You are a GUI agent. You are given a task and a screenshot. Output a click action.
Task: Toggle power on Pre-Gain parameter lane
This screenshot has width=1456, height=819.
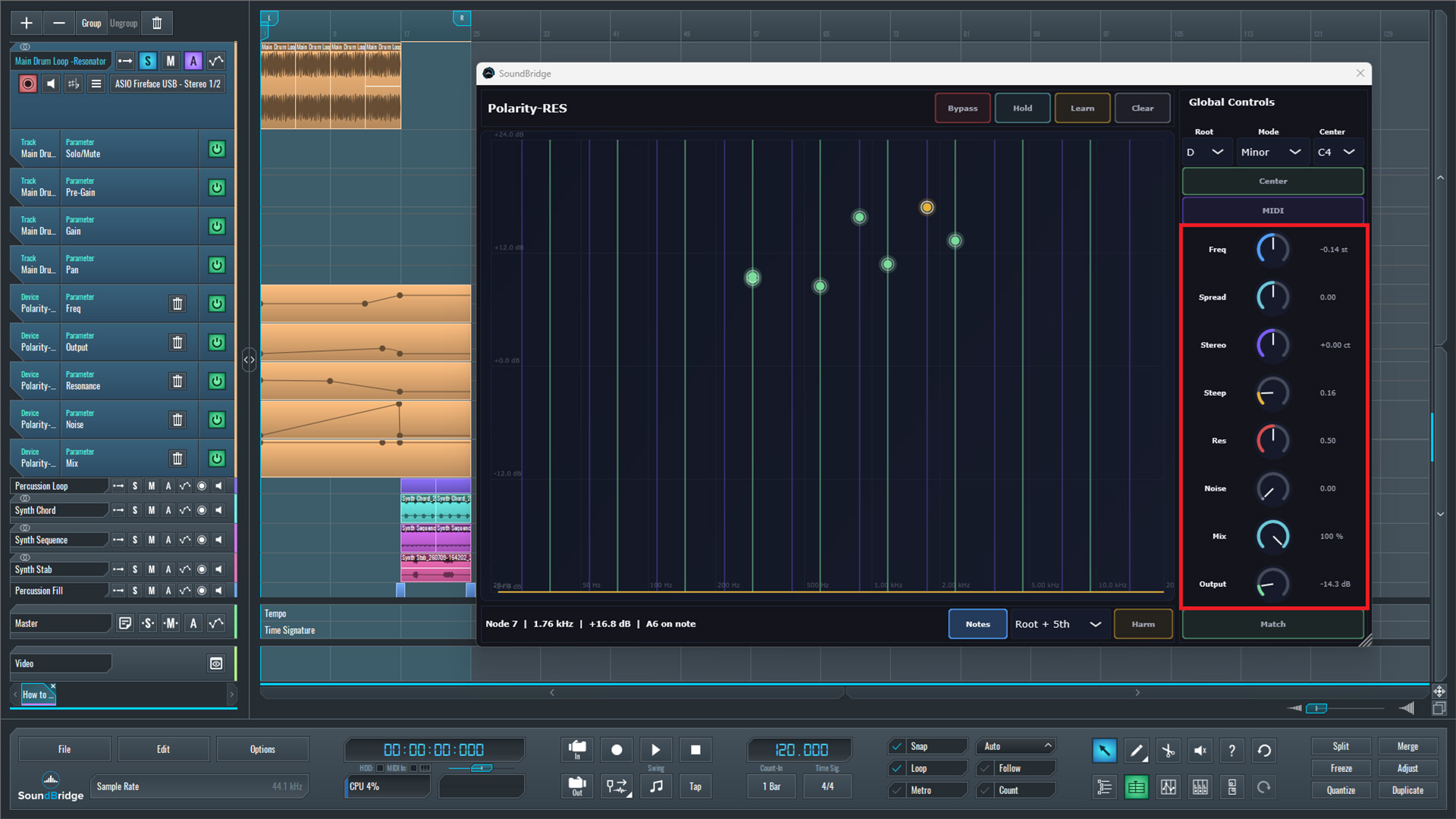point(217,187)
